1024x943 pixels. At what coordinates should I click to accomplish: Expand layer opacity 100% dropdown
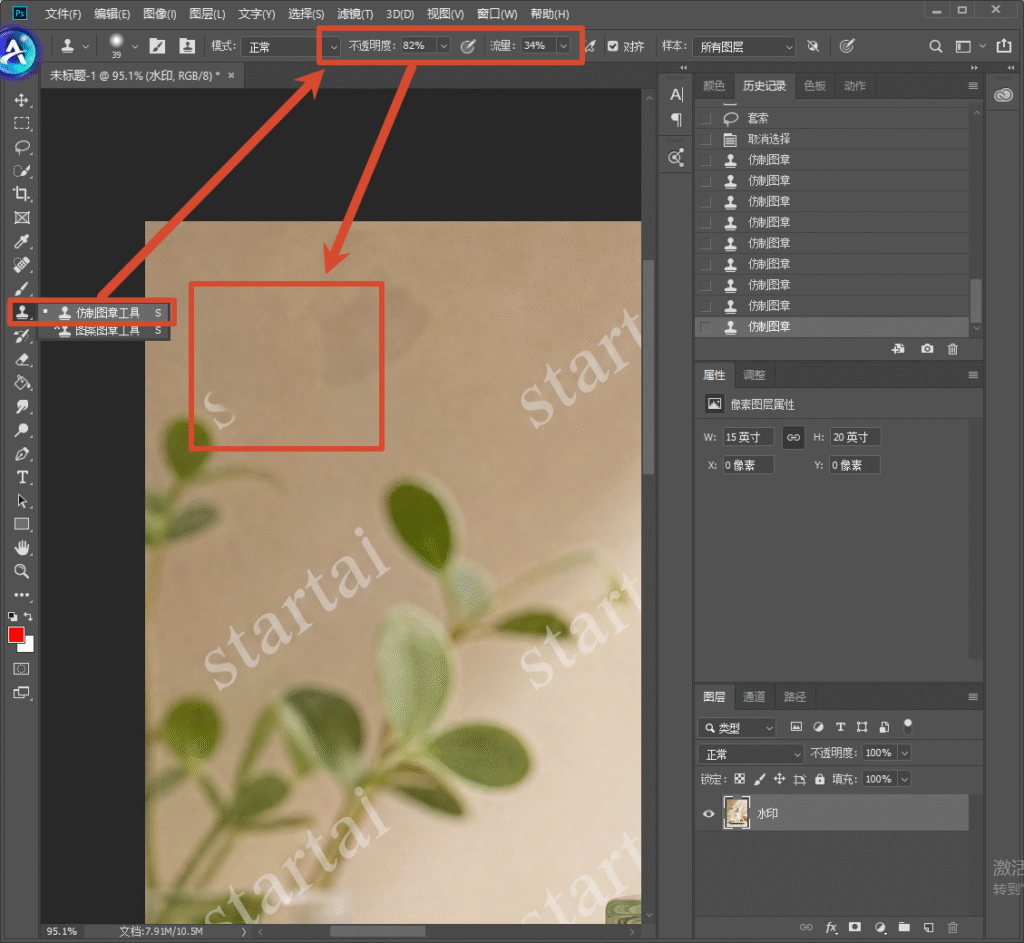coord(904,753)
